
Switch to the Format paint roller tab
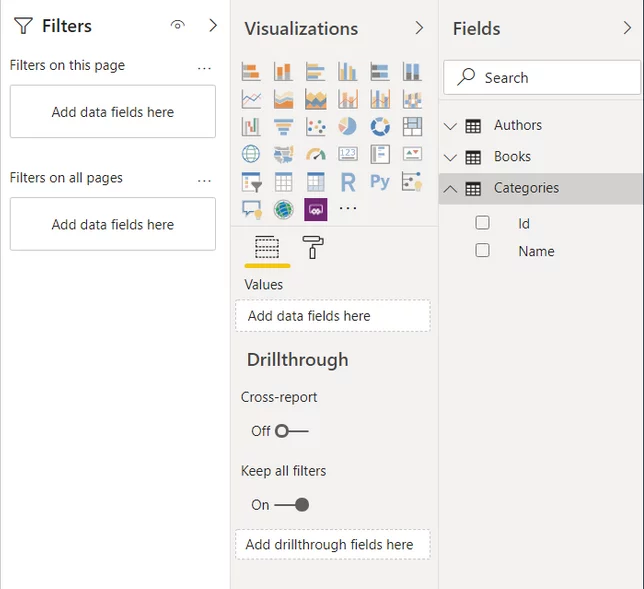coord(313,247)
